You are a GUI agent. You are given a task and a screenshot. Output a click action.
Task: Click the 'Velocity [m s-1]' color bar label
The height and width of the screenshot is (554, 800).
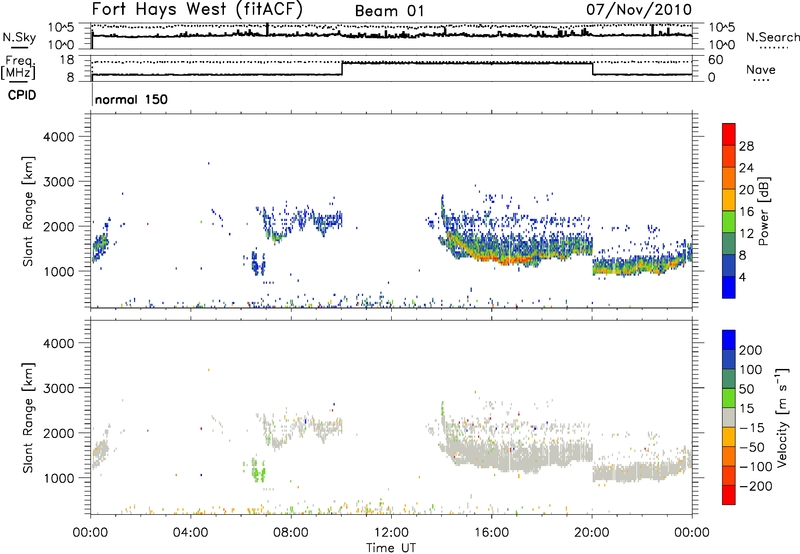[x=781, y=417]
